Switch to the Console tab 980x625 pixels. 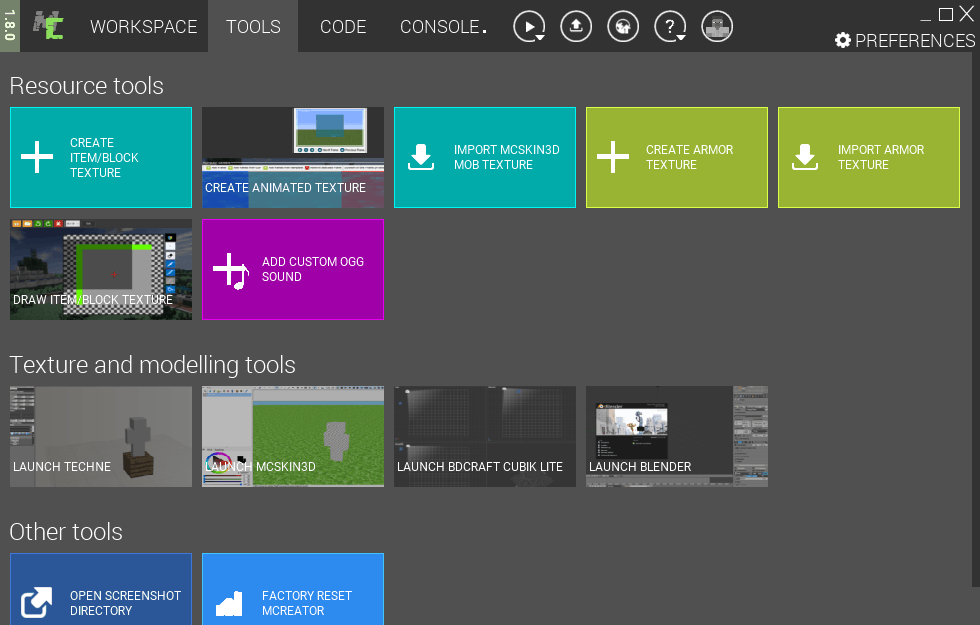pyautogui.click(x=443, y=27)
